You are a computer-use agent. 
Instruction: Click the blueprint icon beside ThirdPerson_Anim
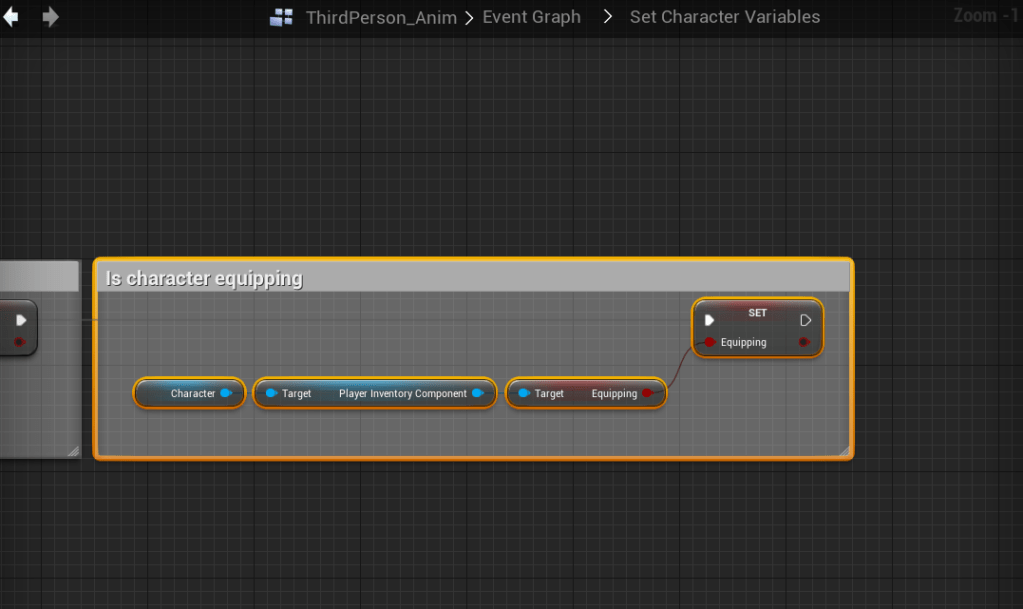tap(282, 17)
